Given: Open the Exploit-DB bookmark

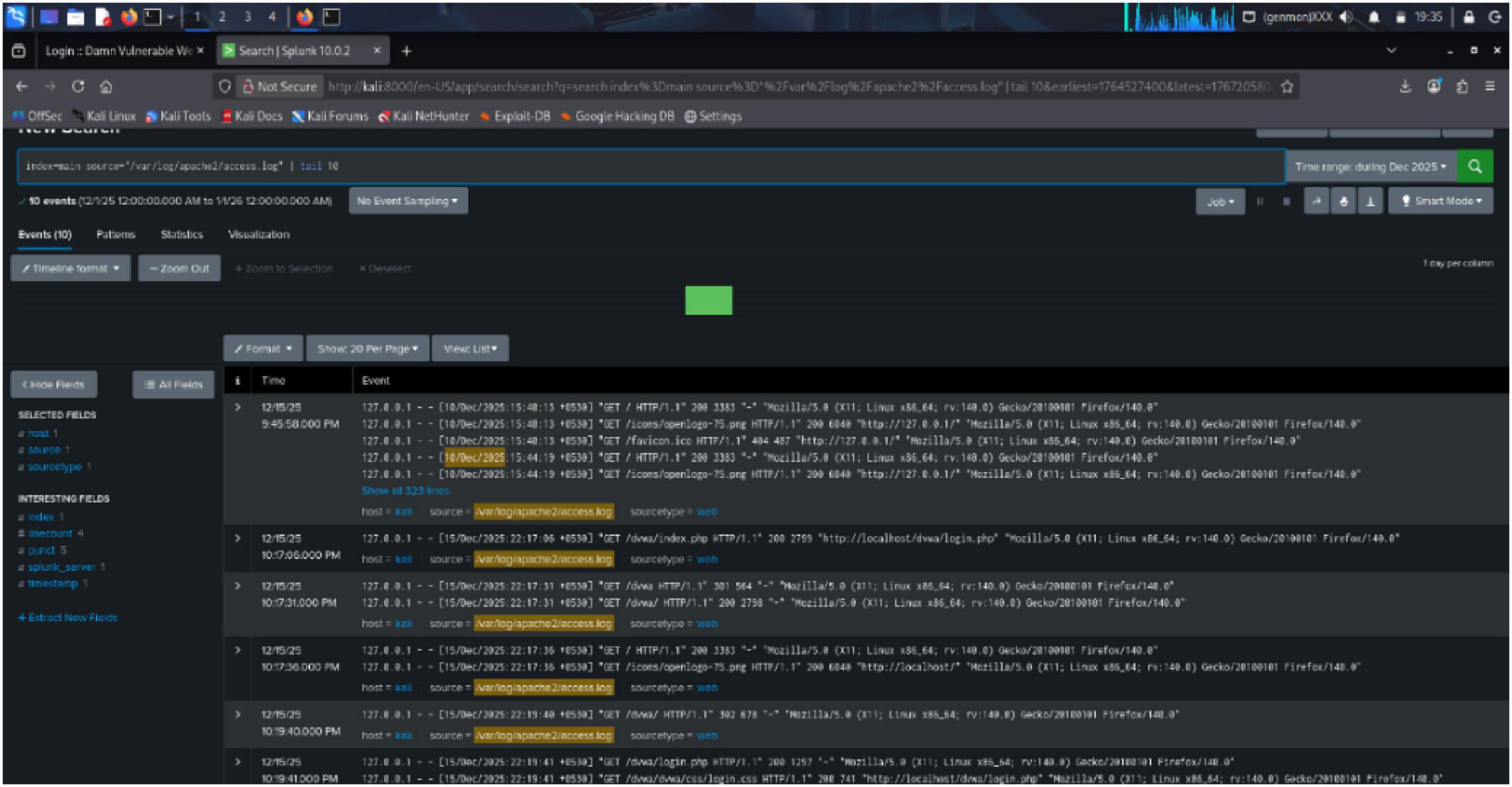Looking at the screenshot, I should point(516,116).
